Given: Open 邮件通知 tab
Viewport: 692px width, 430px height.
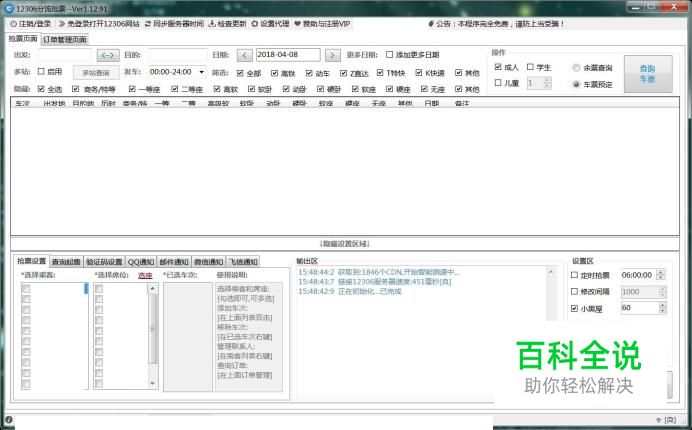Looking at the screenshot, I should pyautogui.click(x=174, y=262).
